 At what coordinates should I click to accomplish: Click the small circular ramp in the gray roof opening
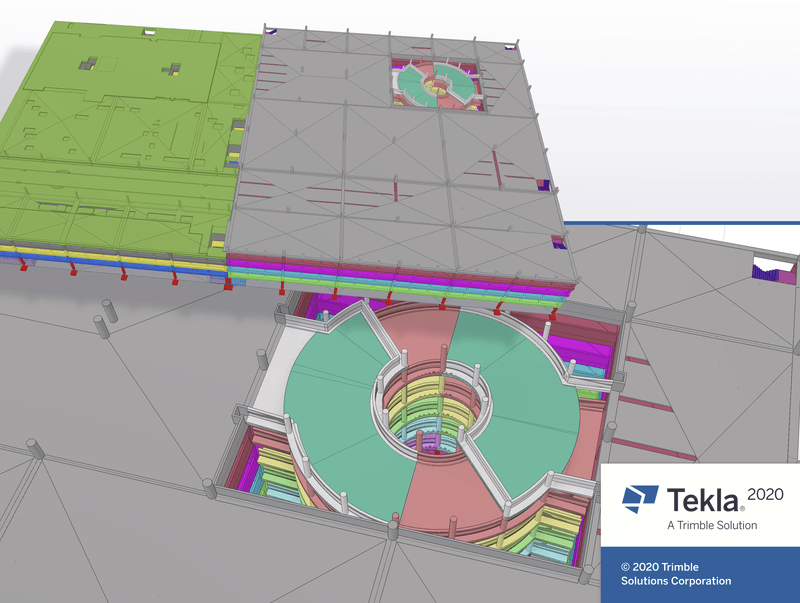[x=436, y=84]
